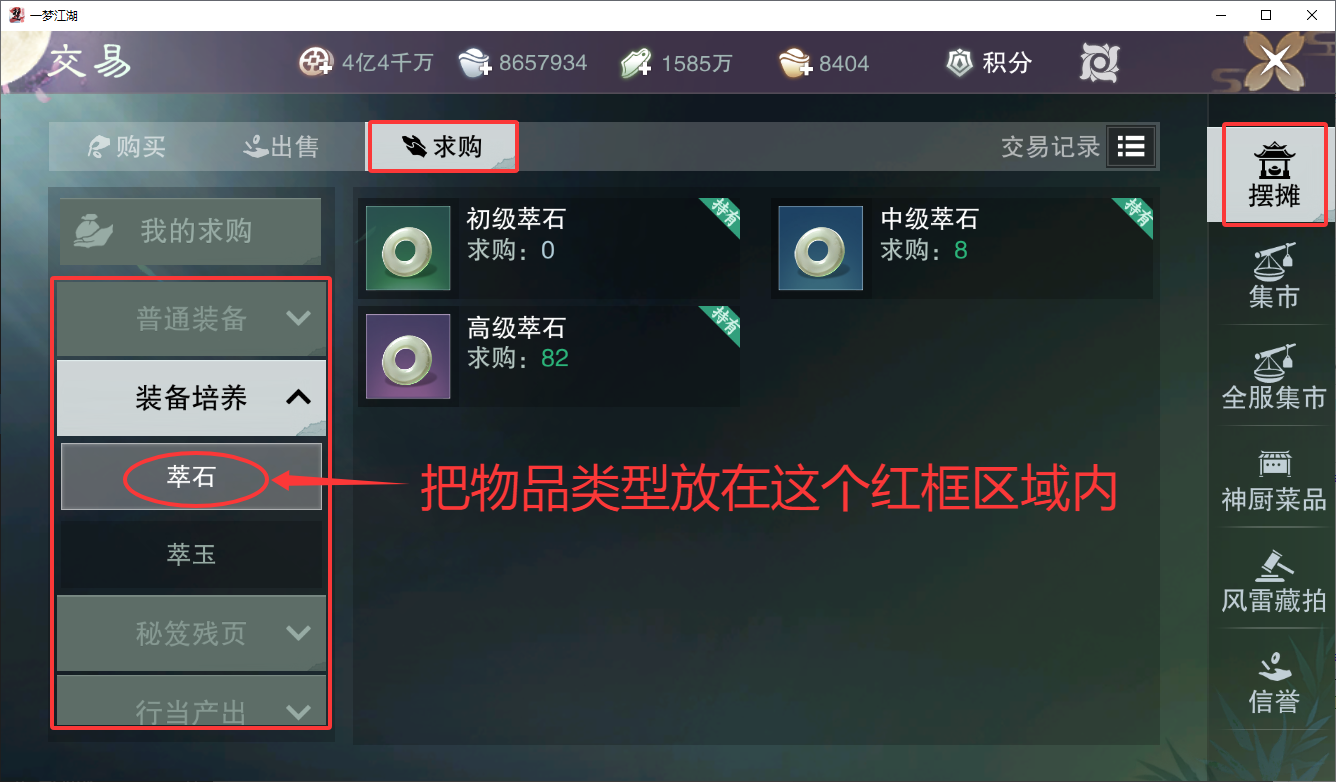This screenshot has height=782, width=1336.
Task: Close the trade panel with X
Action: [1275, 60]
